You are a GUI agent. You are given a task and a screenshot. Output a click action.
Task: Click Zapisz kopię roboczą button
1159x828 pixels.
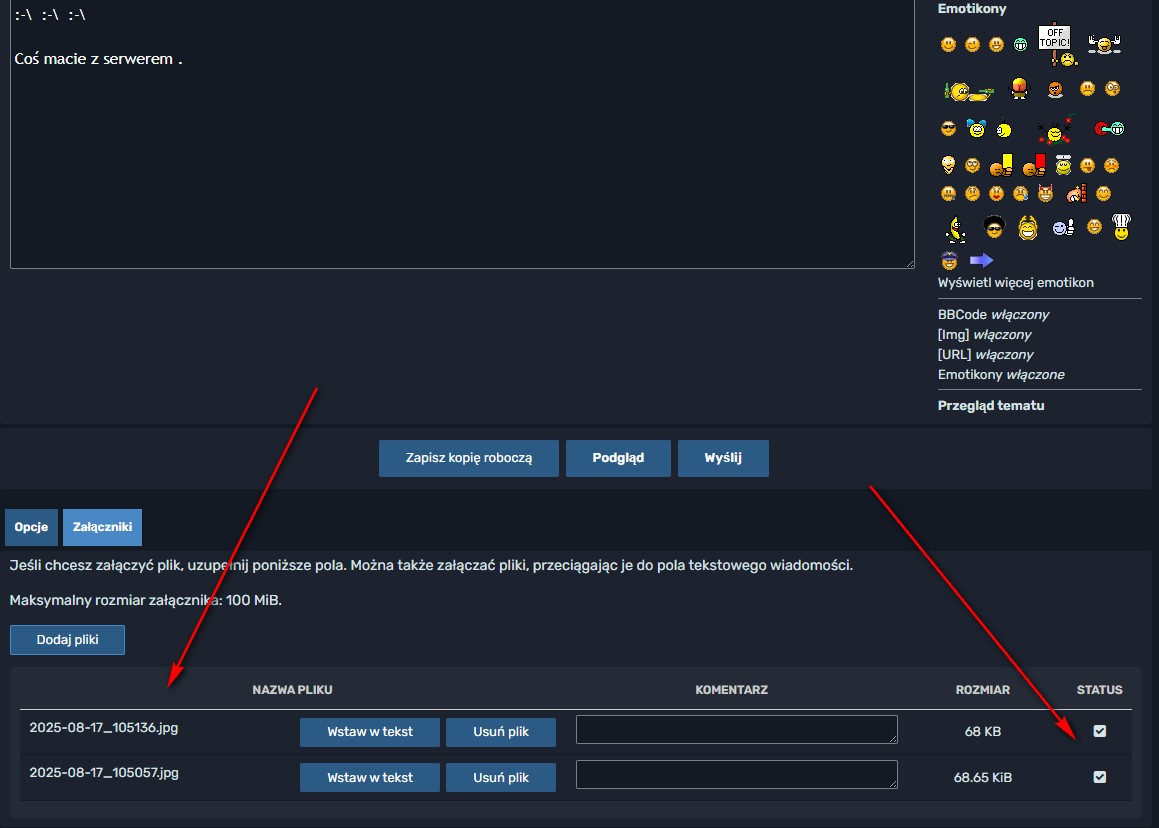pos(469,458)
